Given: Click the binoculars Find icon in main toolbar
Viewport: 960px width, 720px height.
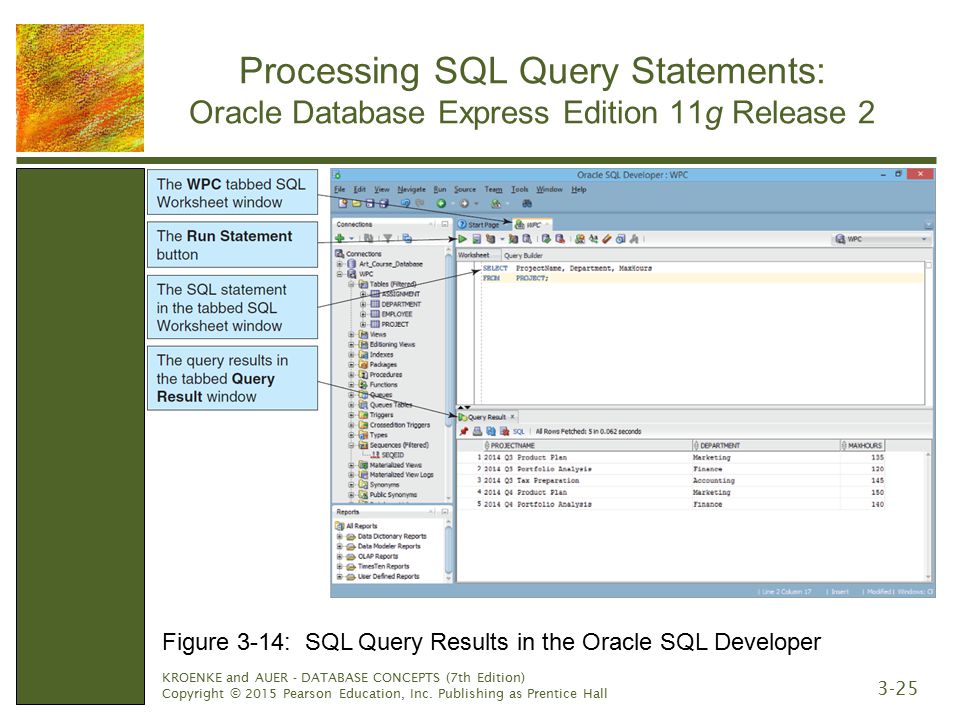Looking at the screenshot, I should pyautogui.click(x=527, y=203).
